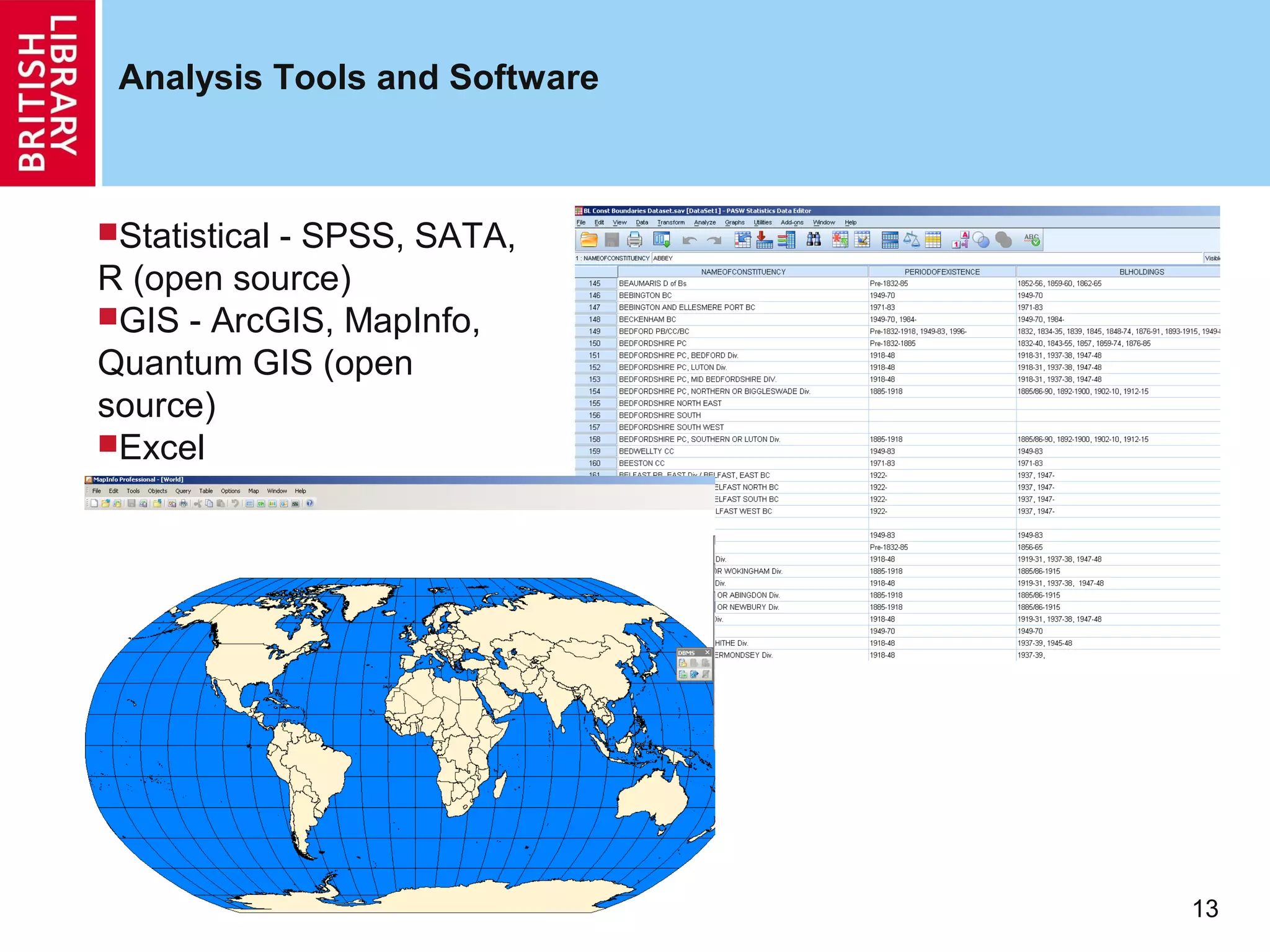Open New Browser window icon in MapInfo
Image resolution: width=1270 pixels, height=952 pixels.
point(250,503)
